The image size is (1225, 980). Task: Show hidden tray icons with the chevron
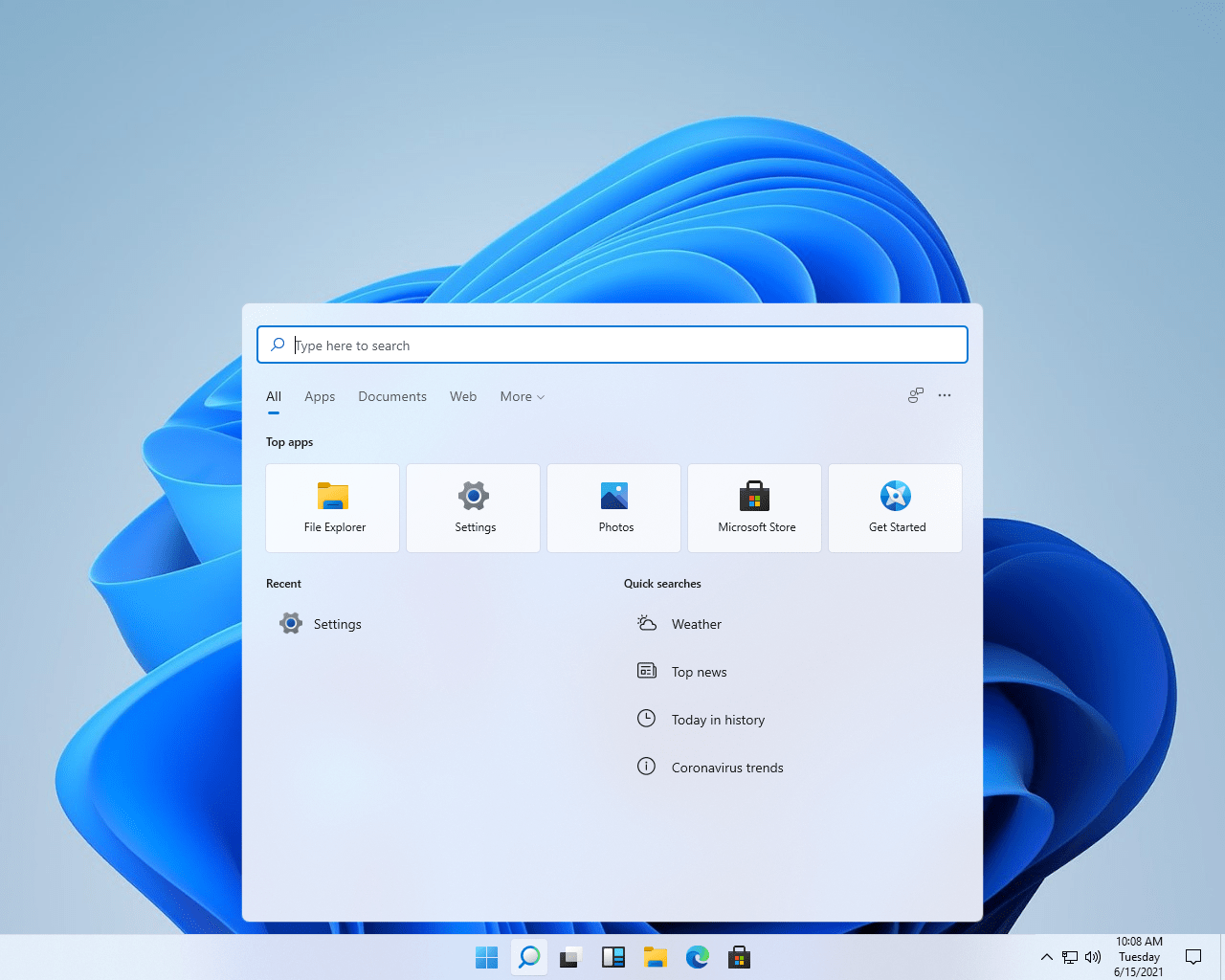click(x=1046, y=957)
